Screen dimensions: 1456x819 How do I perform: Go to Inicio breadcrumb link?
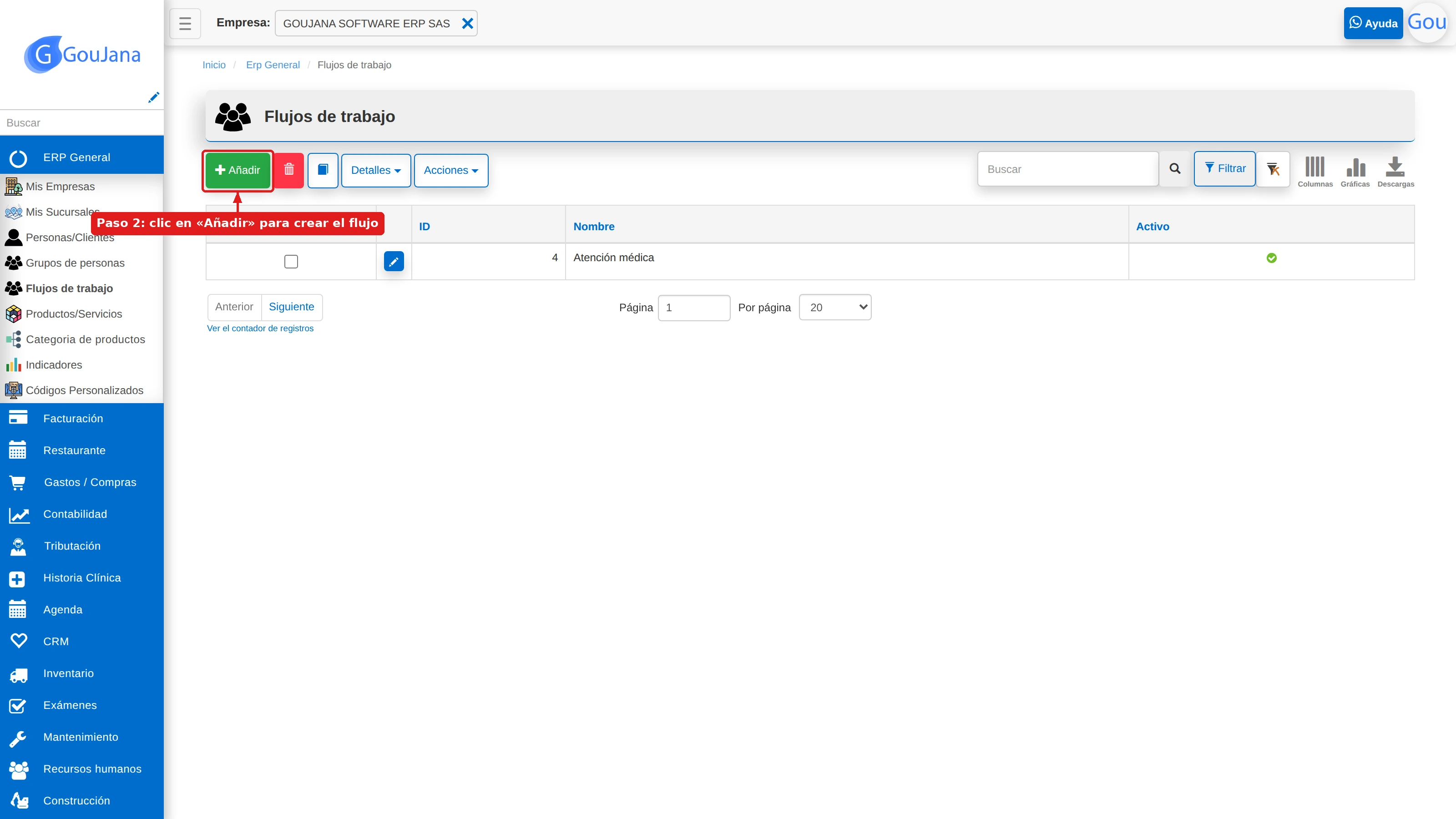click(214, 65)
